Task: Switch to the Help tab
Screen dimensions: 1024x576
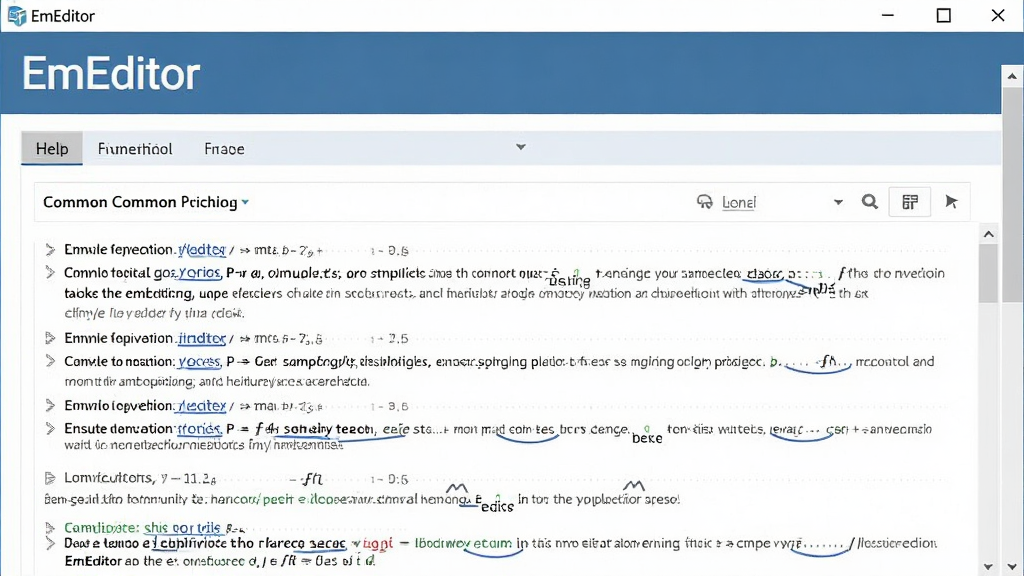Action: [x=52, y=148]
